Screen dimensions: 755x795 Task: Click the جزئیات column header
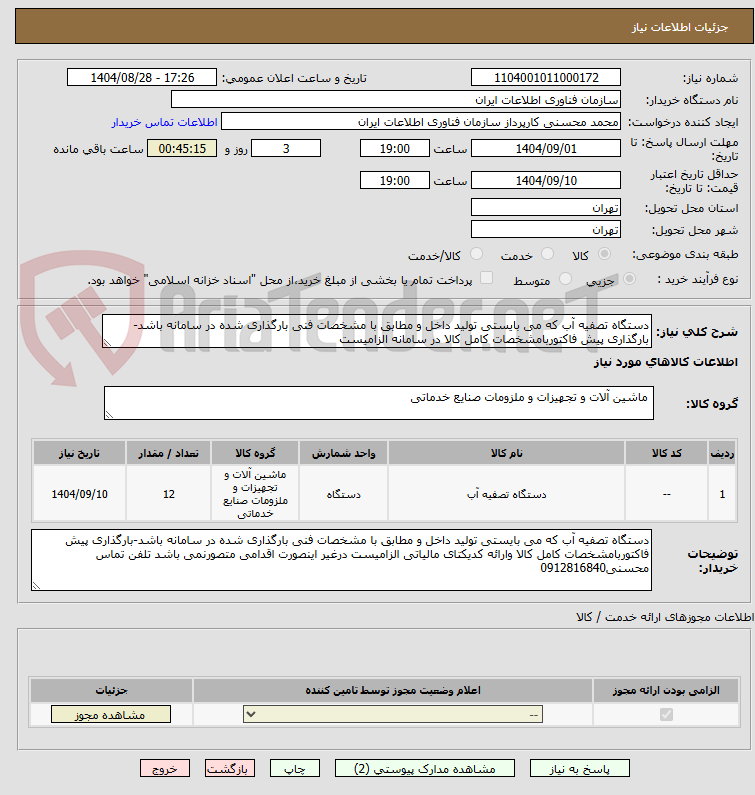111,691
